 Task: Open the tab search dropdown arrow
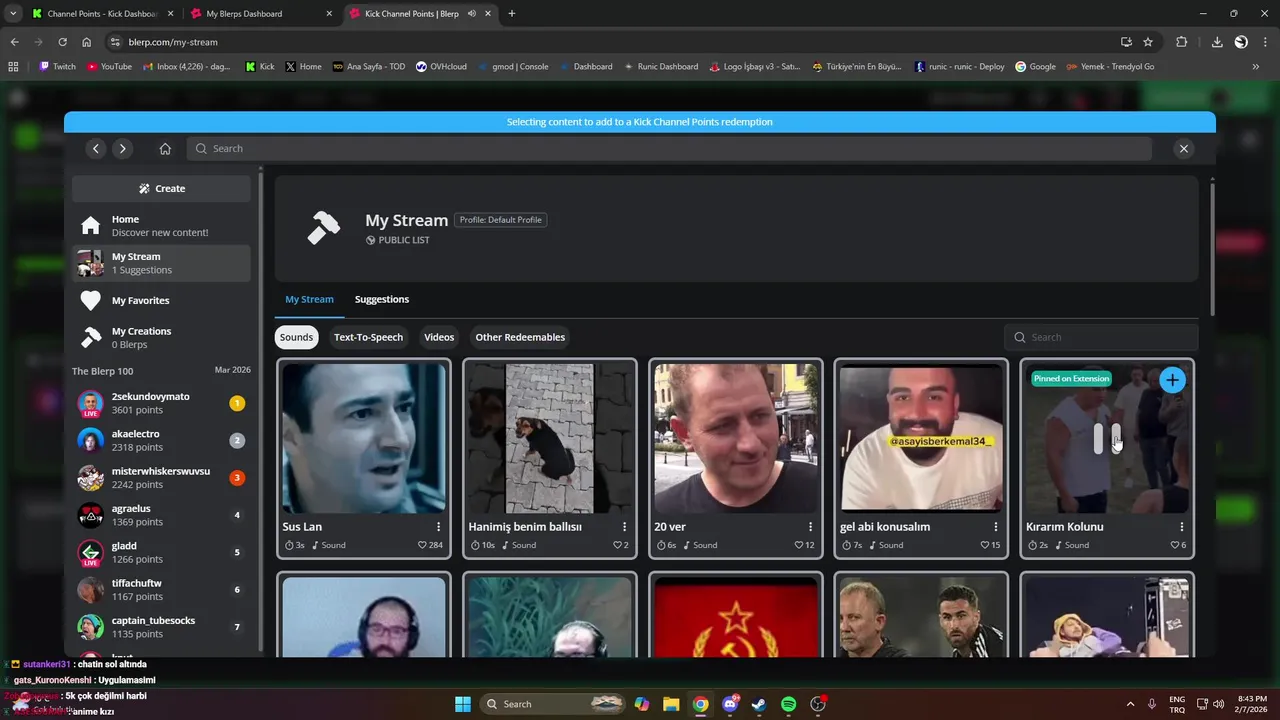(x=12, y=14)
